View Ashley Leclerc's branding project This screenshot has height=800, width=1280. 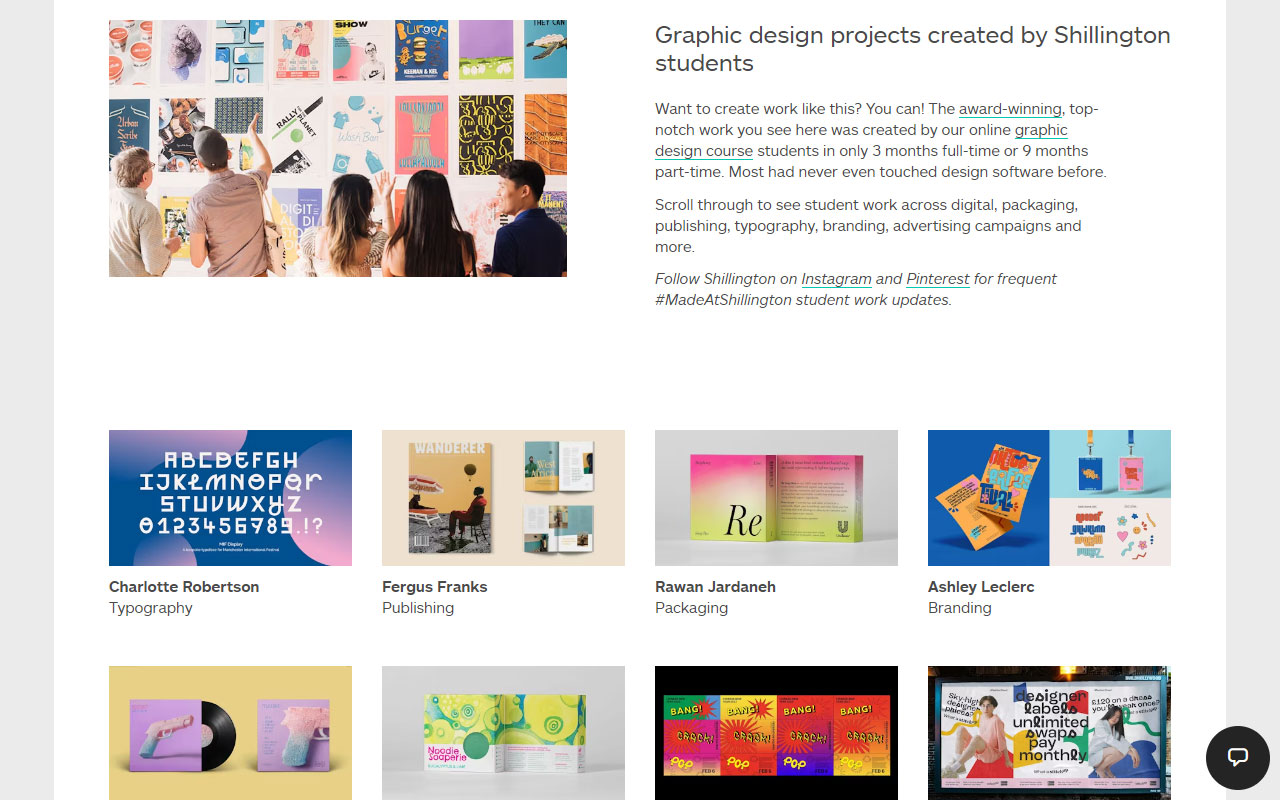(1049, 497)
